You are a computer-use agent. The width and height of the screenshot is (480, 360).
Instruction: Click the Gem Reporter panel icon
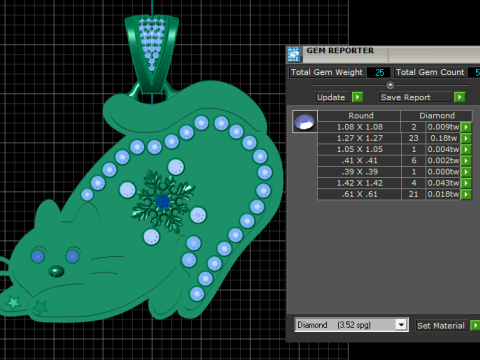[x=294, y=54]
